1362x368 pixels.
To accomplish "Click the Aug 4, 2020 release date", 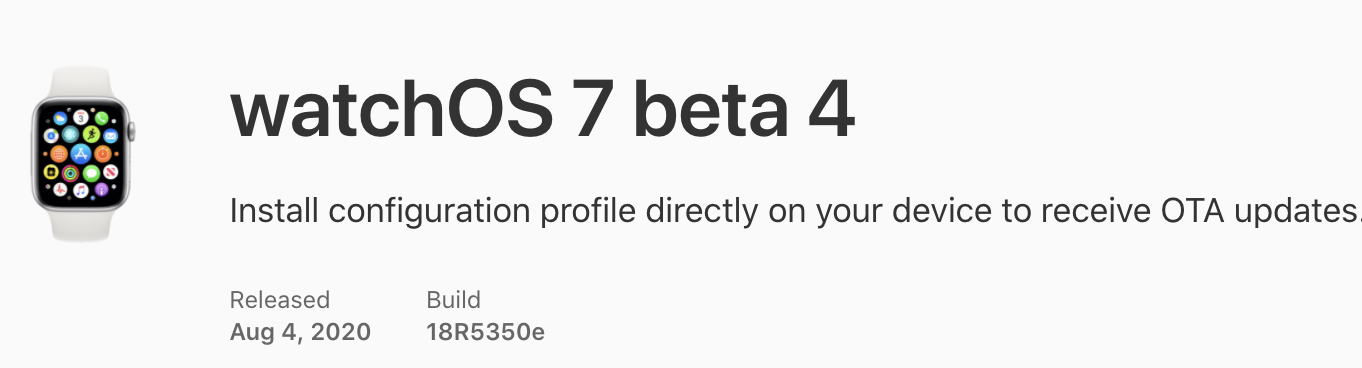I will pos(300,332).
